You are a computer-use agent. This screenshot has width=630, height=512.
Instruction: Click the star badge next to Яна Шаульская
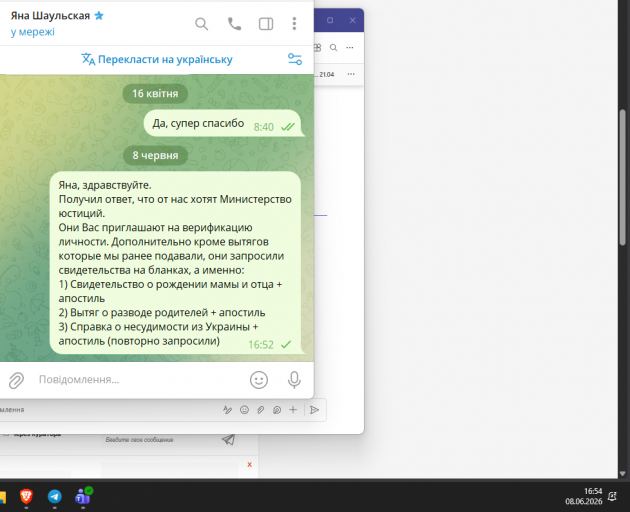pos(99,16)
